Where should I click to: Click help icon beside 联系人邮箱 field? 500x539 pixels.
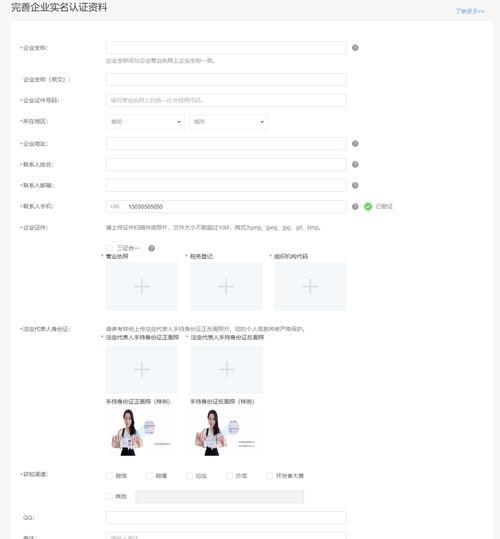pyautogui.click(x=355, y=186)
